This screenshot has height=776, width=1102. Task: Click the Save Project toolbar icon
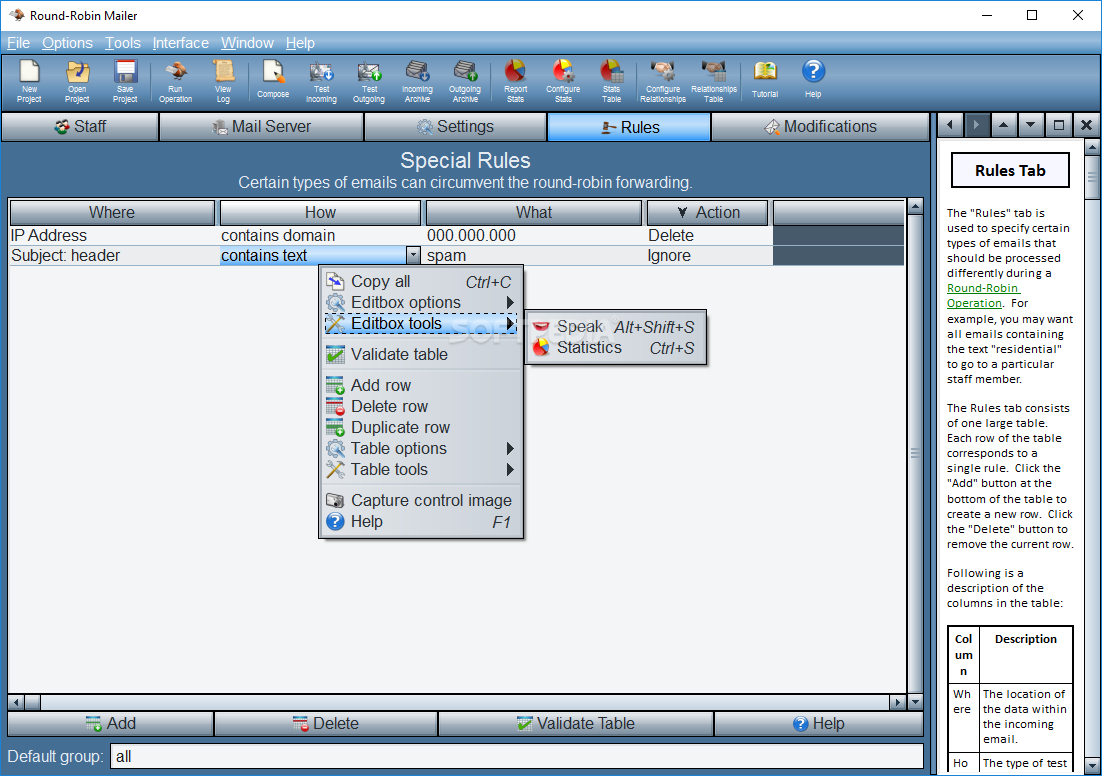125,82
